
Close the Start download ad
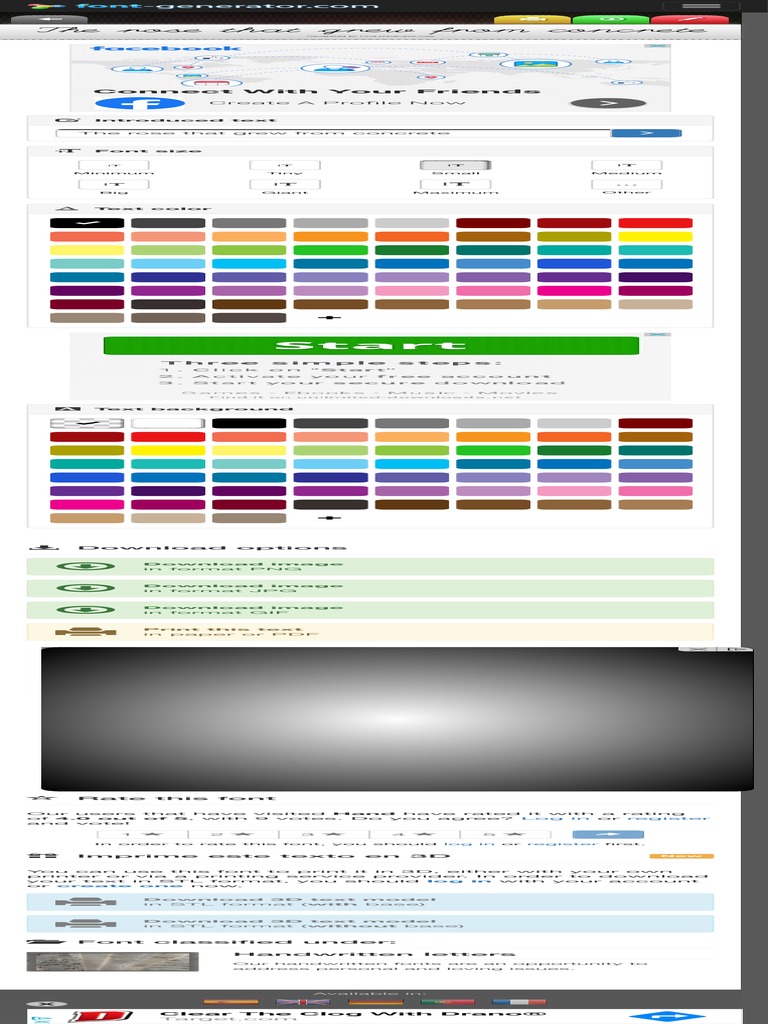(658, 334)
